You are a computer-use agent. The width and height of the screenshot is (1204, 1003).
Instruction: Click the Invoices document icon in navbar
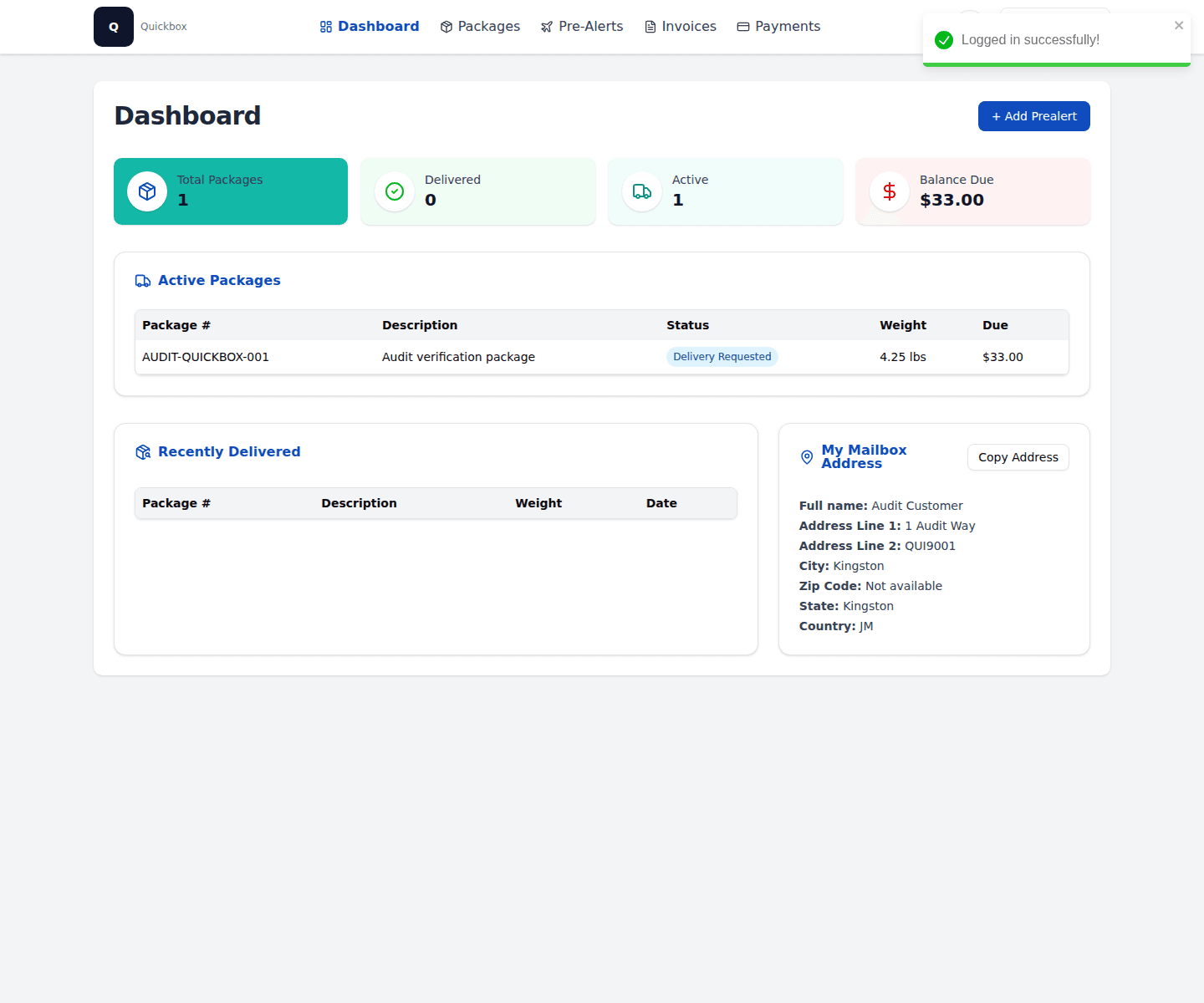650,26
